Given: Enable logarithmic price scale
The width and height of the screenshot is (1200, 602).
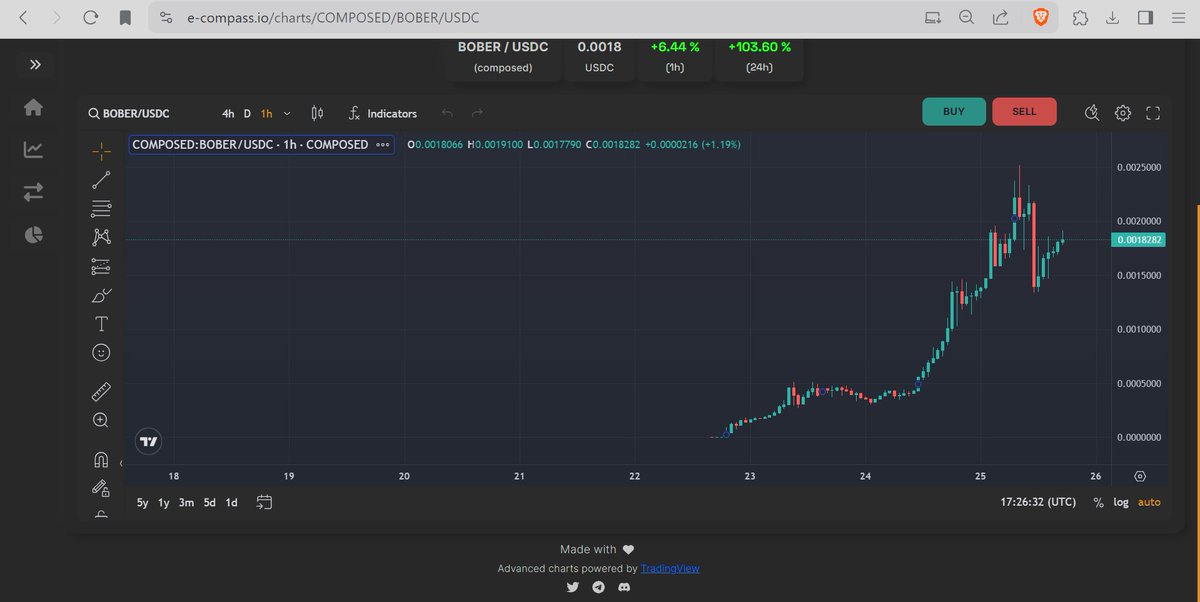Looking at the screenshot, I should pos(1121,502).
